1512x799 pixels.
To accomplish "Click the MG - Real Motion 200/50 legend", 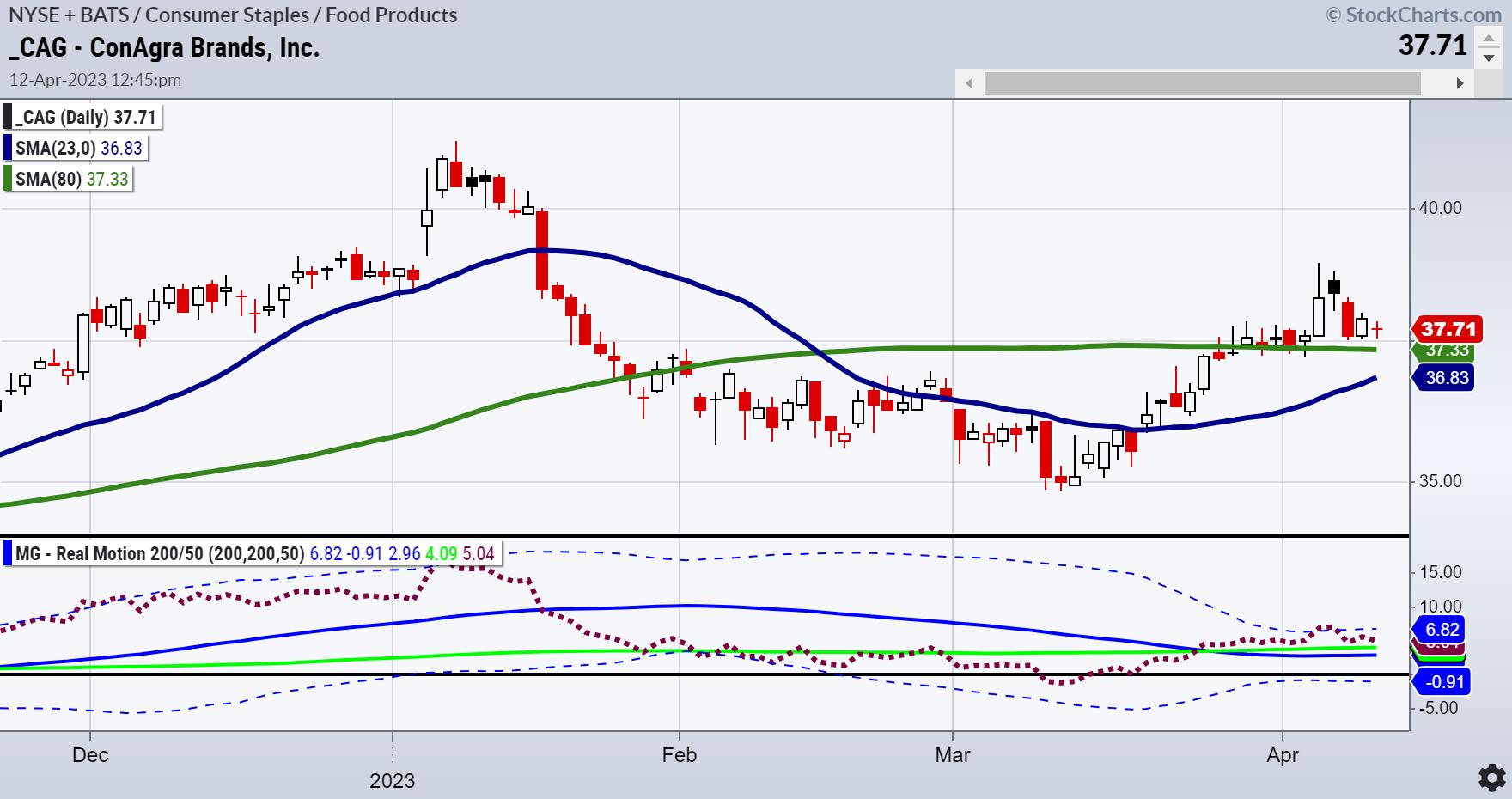I will point(159,553).
